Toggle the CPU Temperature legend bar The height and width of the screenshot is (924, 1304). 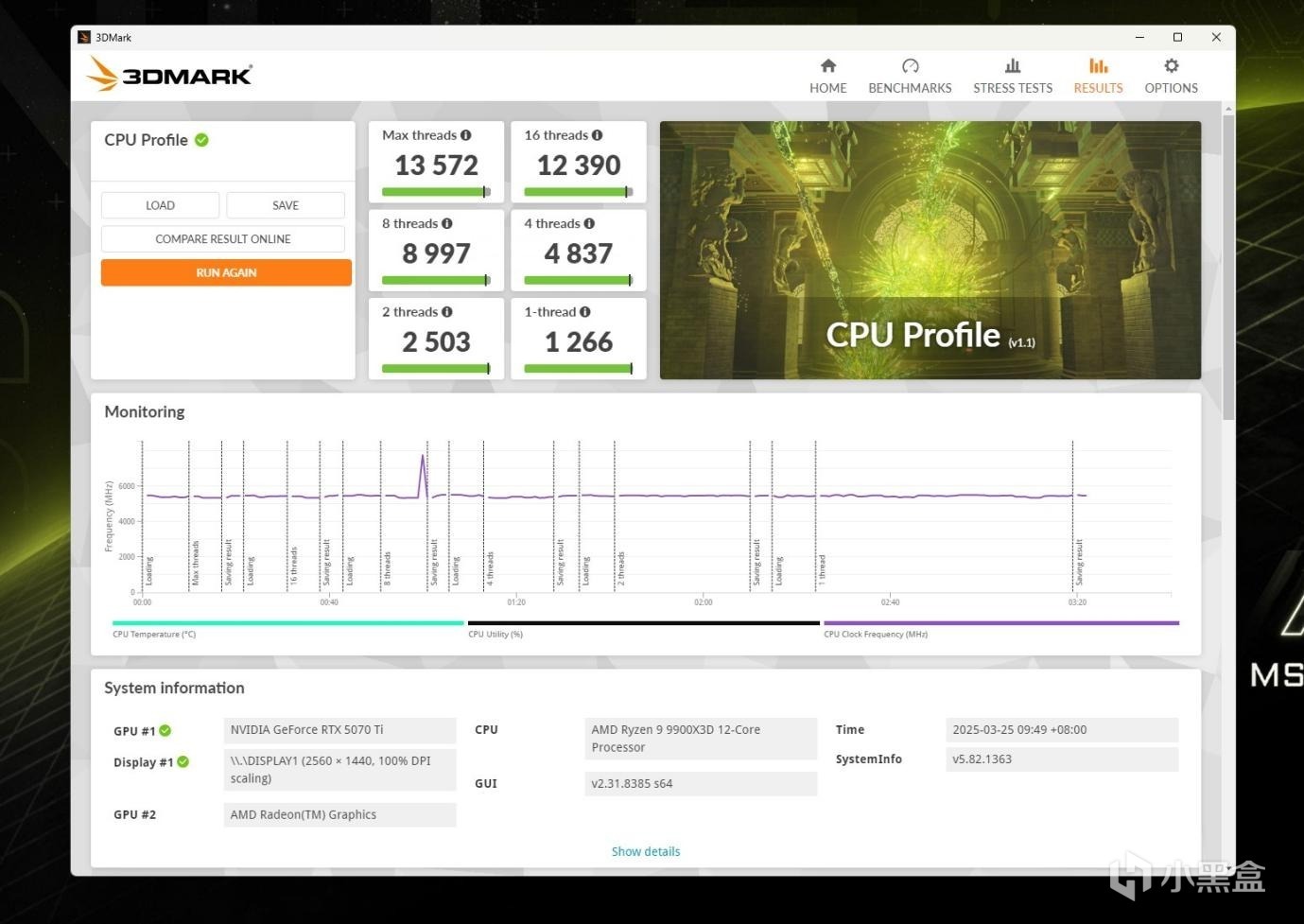click(x=288, y=623)
